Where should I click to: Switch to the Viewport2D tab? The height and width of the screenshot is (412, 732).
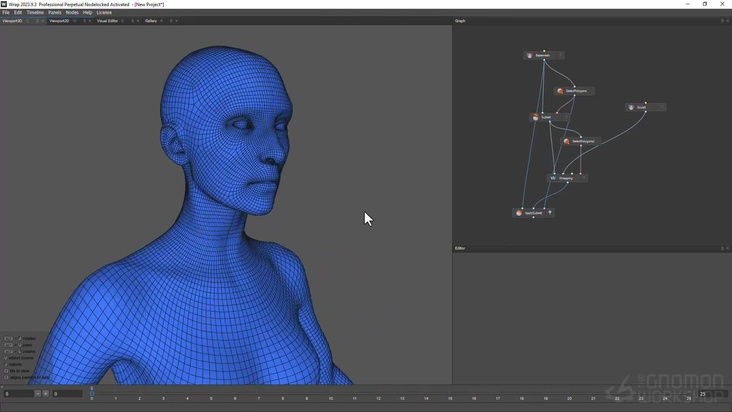click(59, 21)
